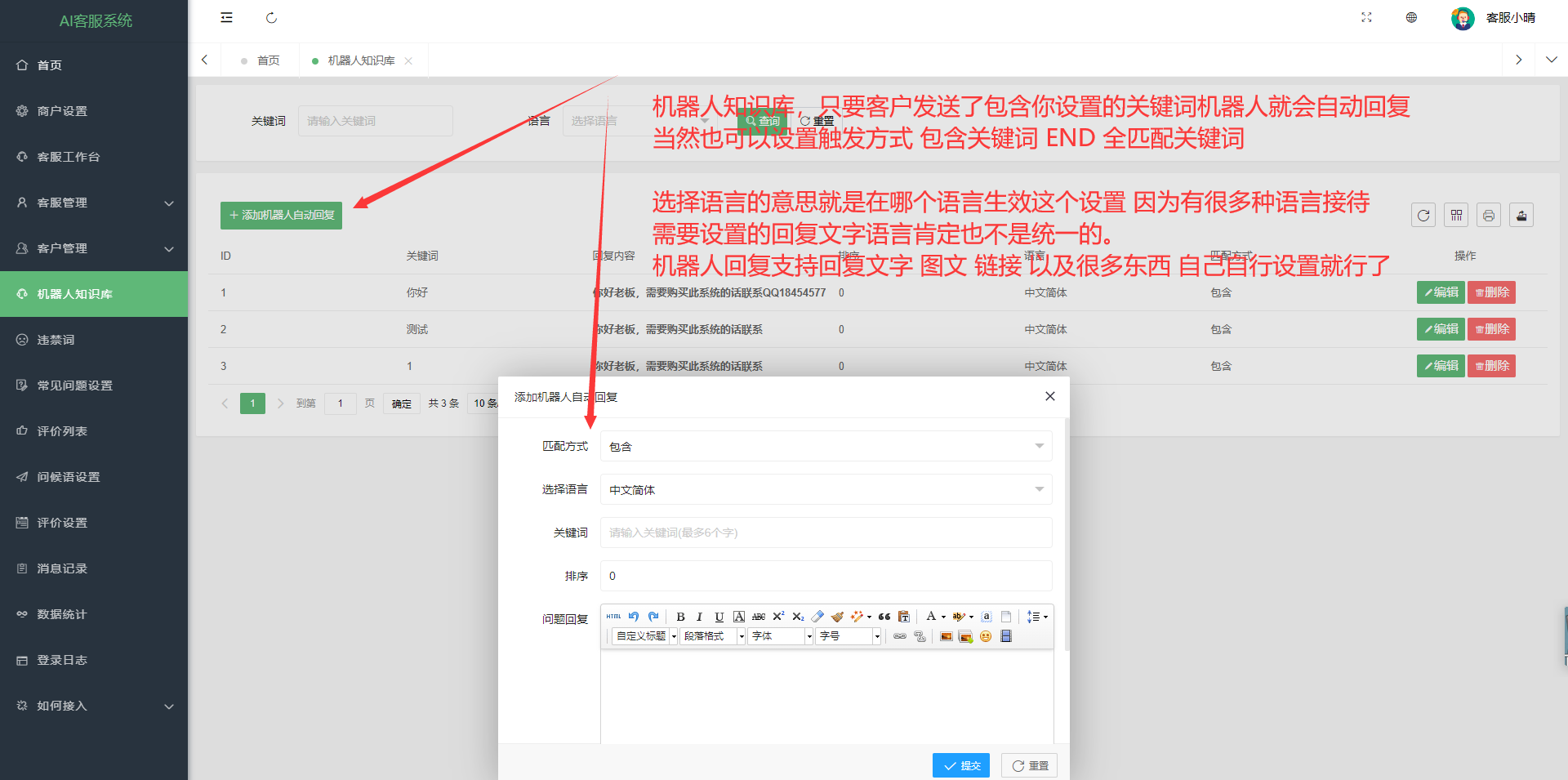The image size is (1568, 780).
Task: Apply superscript formatting
Action: click(x=778, y=617)
